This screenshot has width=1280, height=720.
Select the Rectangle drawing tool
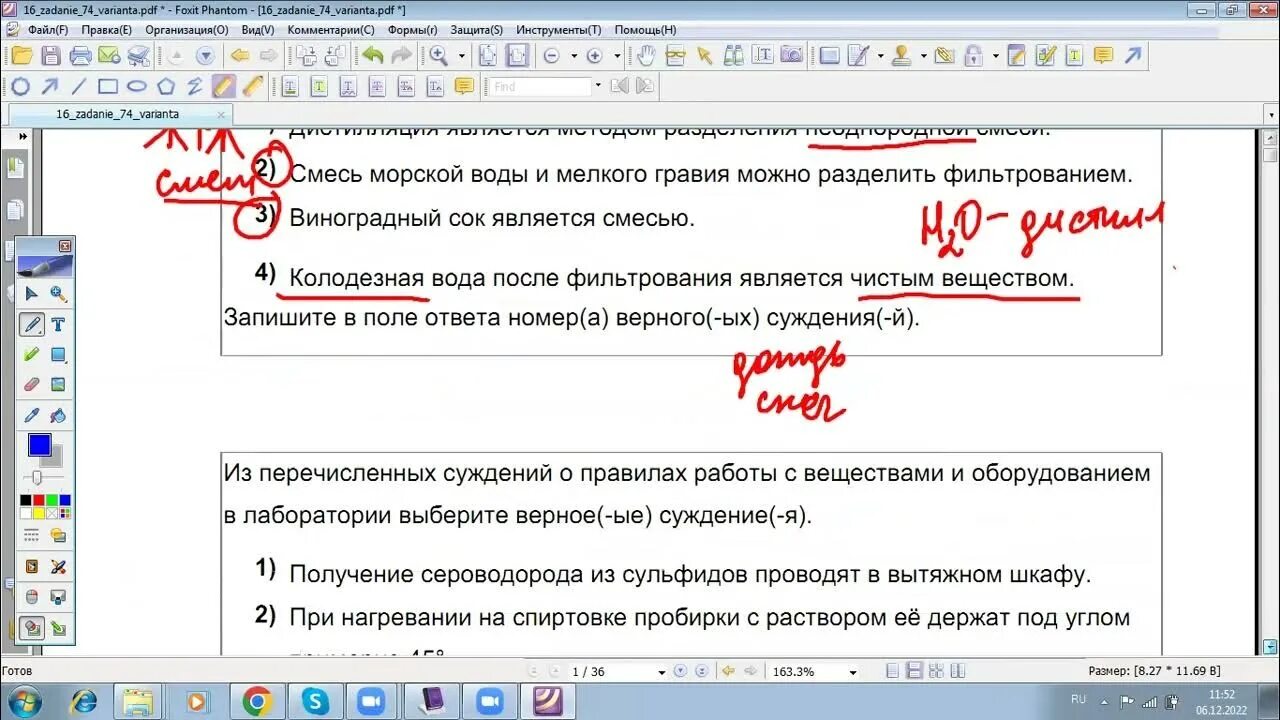pos(108,86)
